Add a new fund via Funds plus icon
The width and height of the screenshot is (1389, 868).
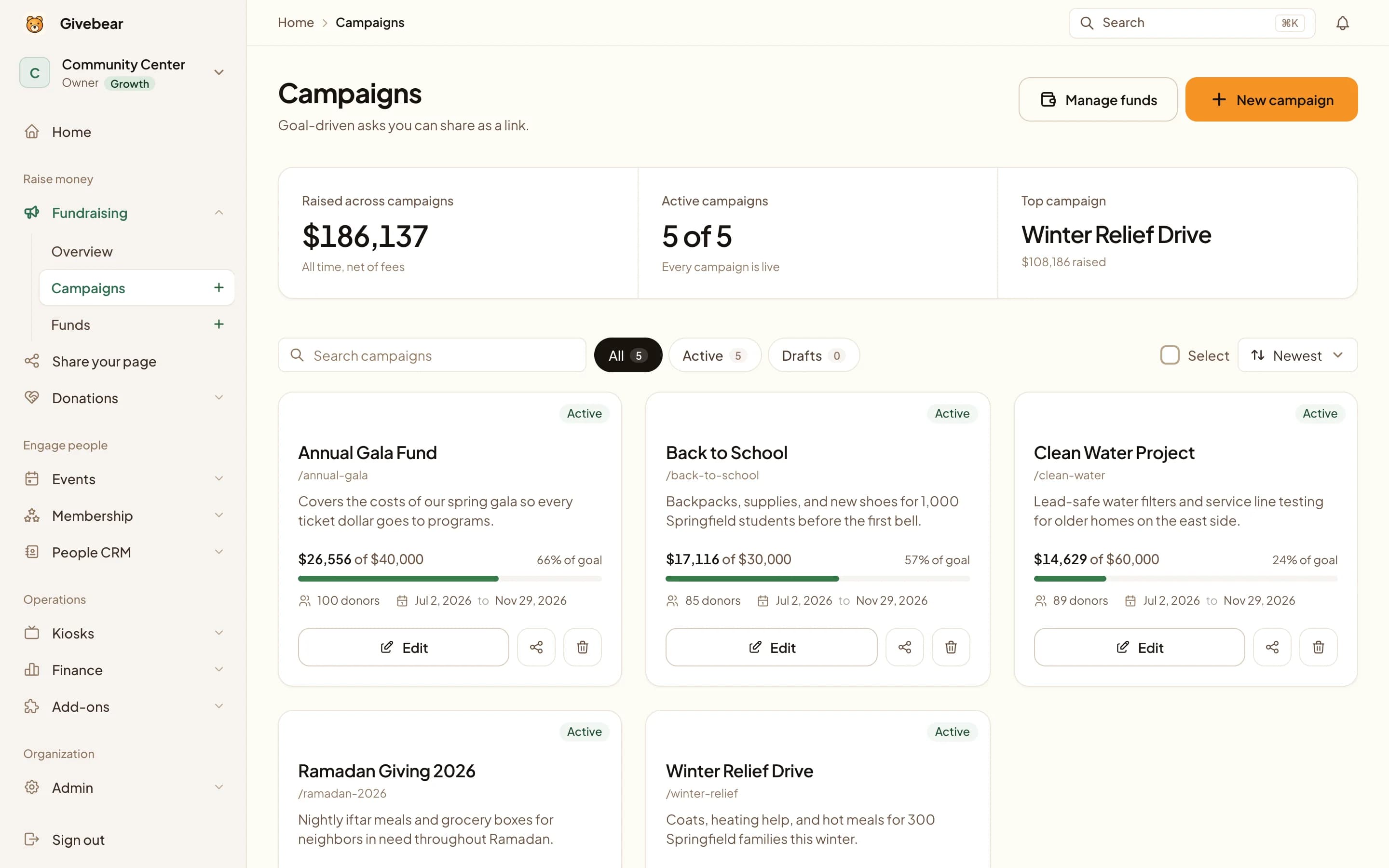[218, 325]
